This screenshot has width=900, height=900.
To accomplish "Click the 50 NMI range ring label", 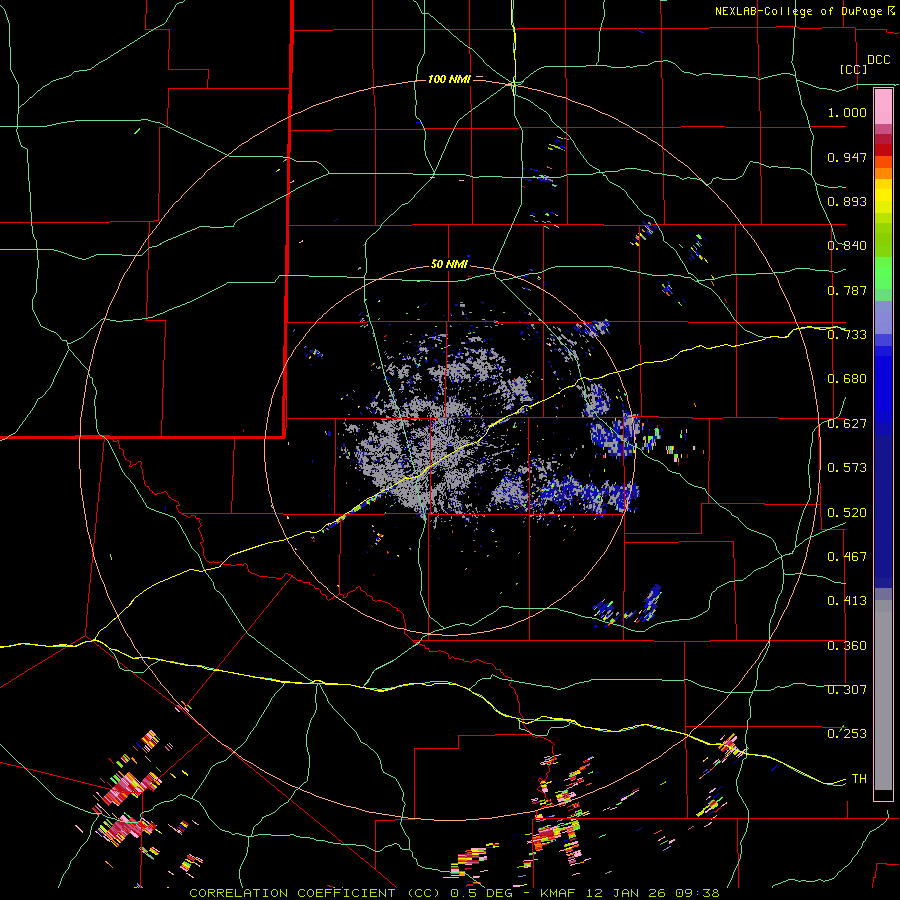I will pyautogui.click(x=449, y=265).
